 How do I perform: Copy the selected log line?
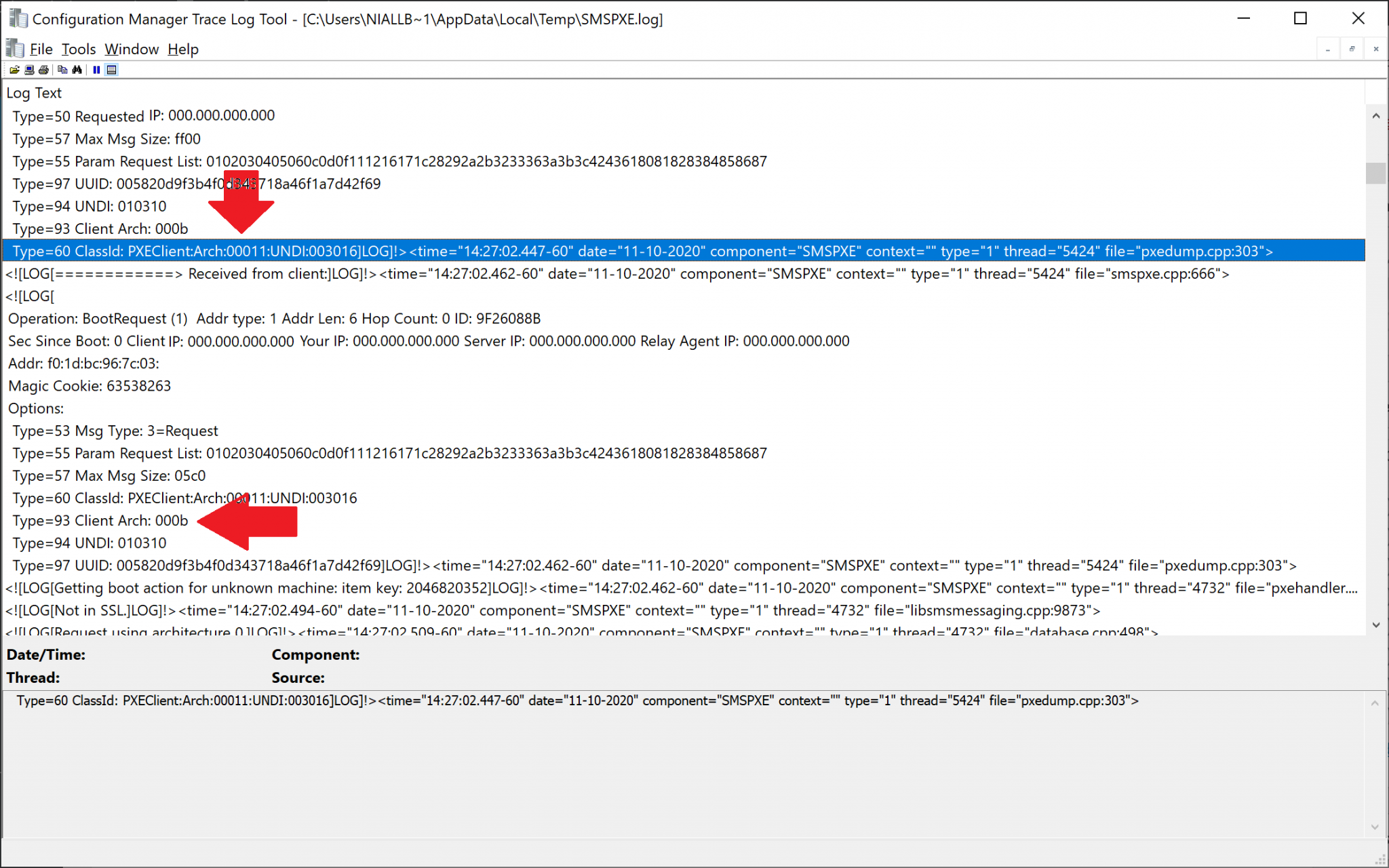(x=62, y=69)
